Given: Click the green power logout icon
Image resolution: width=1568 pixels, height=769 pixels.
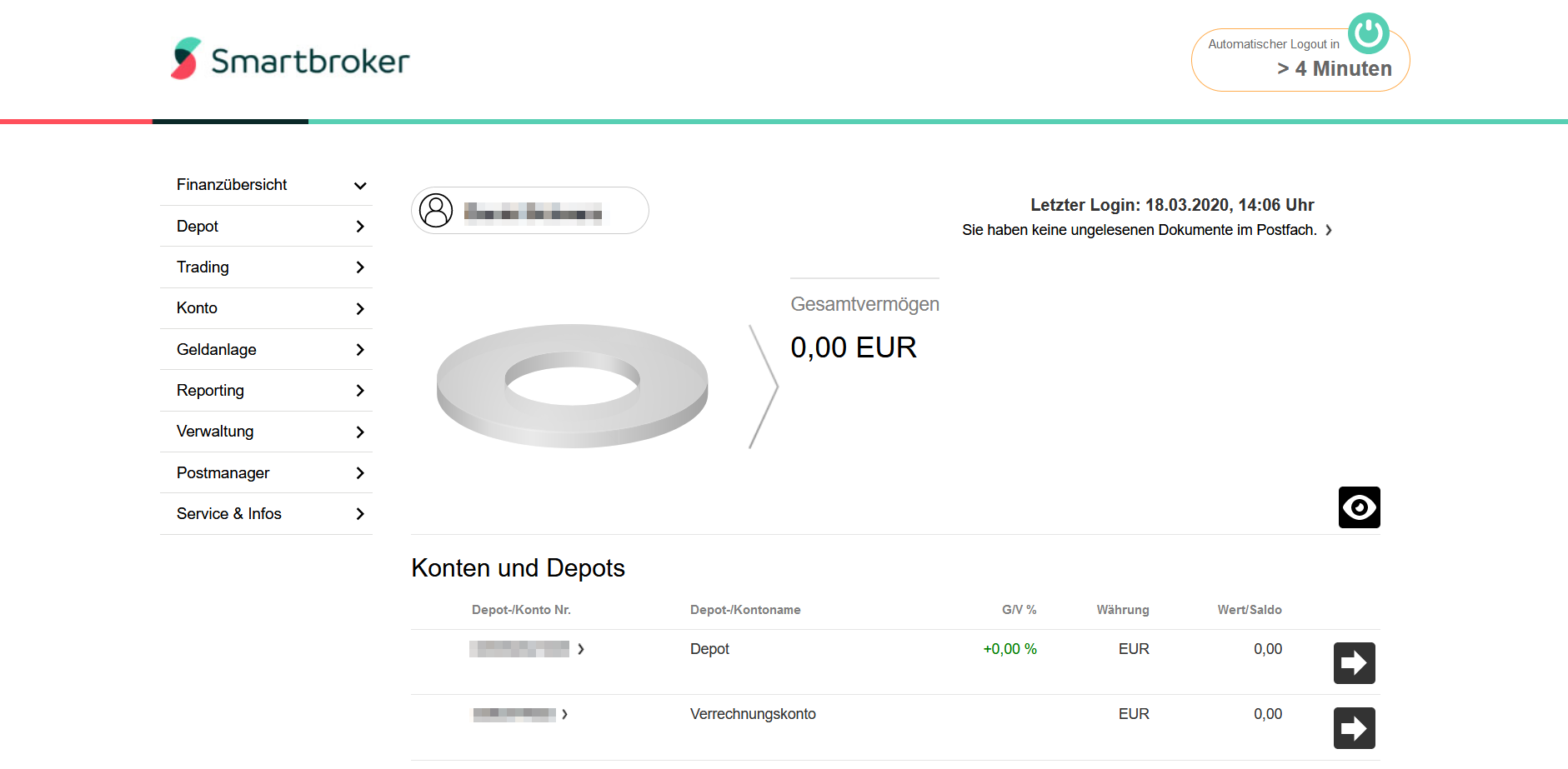Looking at the screenshot, I should click(x=1368, y=33).
